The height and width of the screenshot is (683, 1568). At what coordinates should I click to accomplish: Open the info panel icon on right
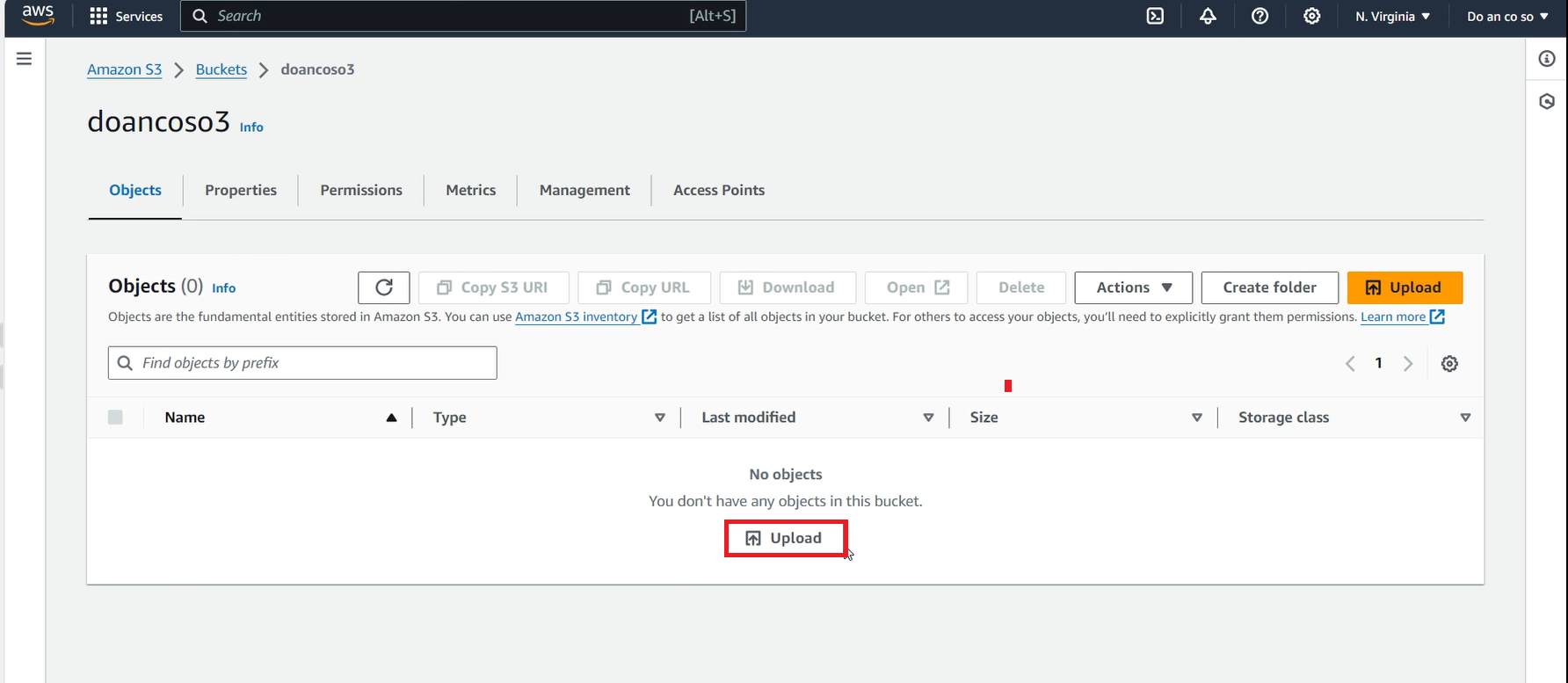pyautogui.click(x=1547, y=59)
